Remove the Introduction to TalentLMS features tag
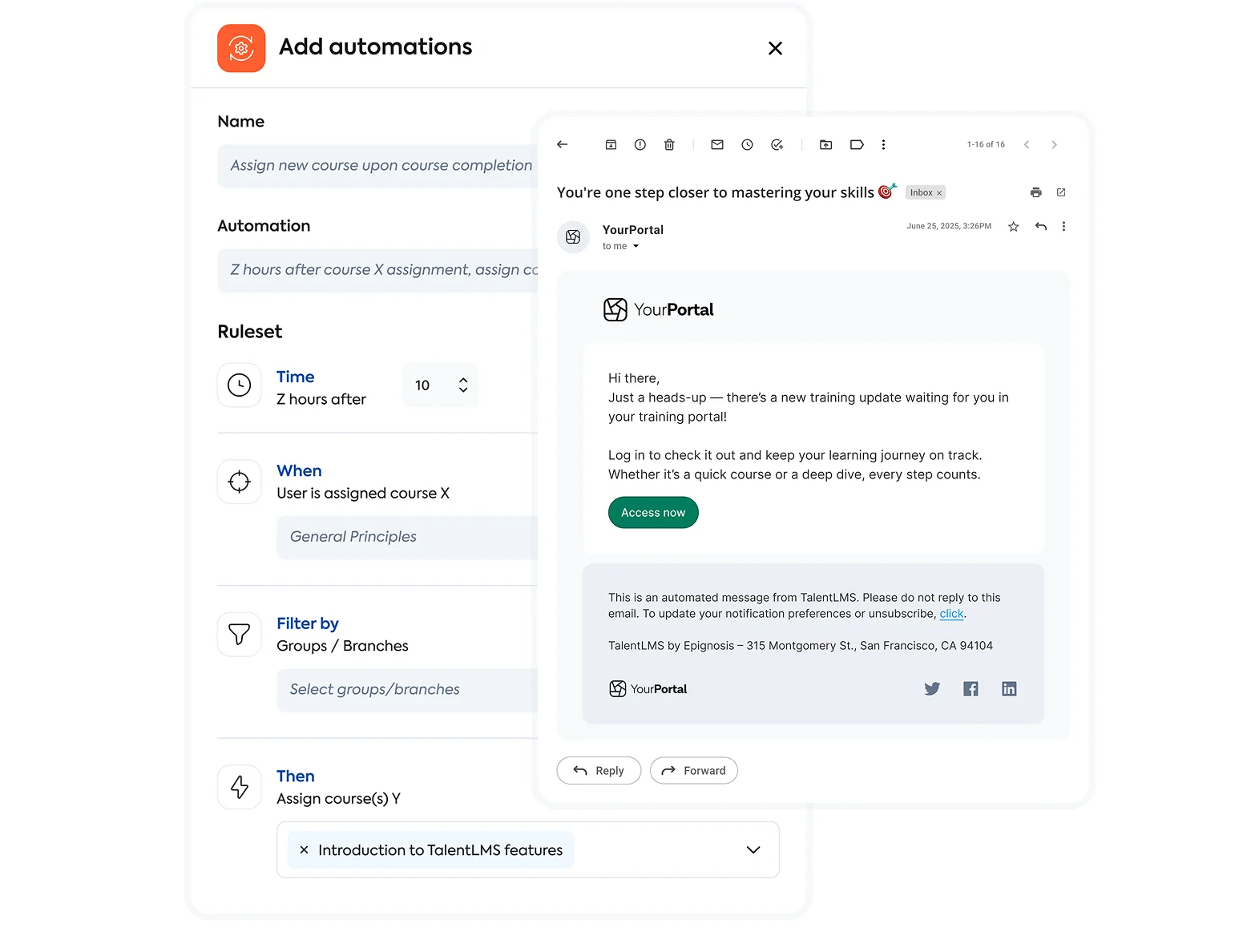The width and height of the screenshot is (1247, 952). pos(304,850)
